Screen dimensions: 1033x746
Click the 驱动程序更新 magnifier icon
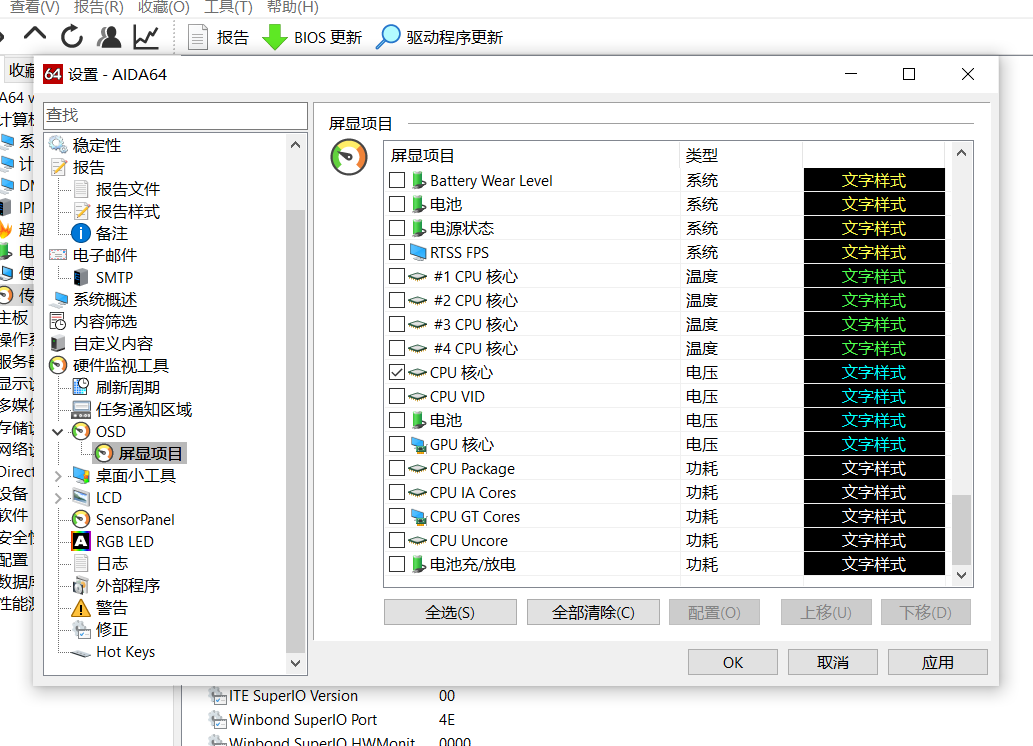388,37
